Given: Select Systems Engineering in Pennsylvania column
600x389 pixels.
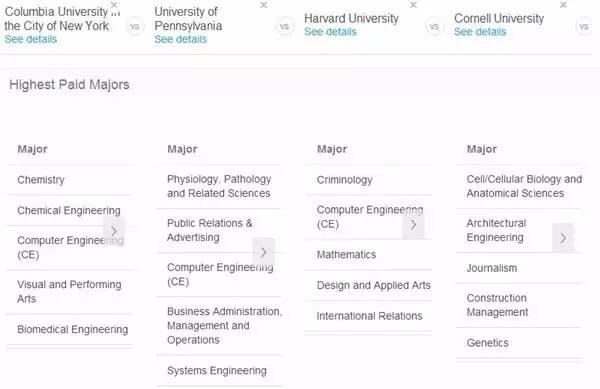Looking at the screenshot, I should pos(217,371).
